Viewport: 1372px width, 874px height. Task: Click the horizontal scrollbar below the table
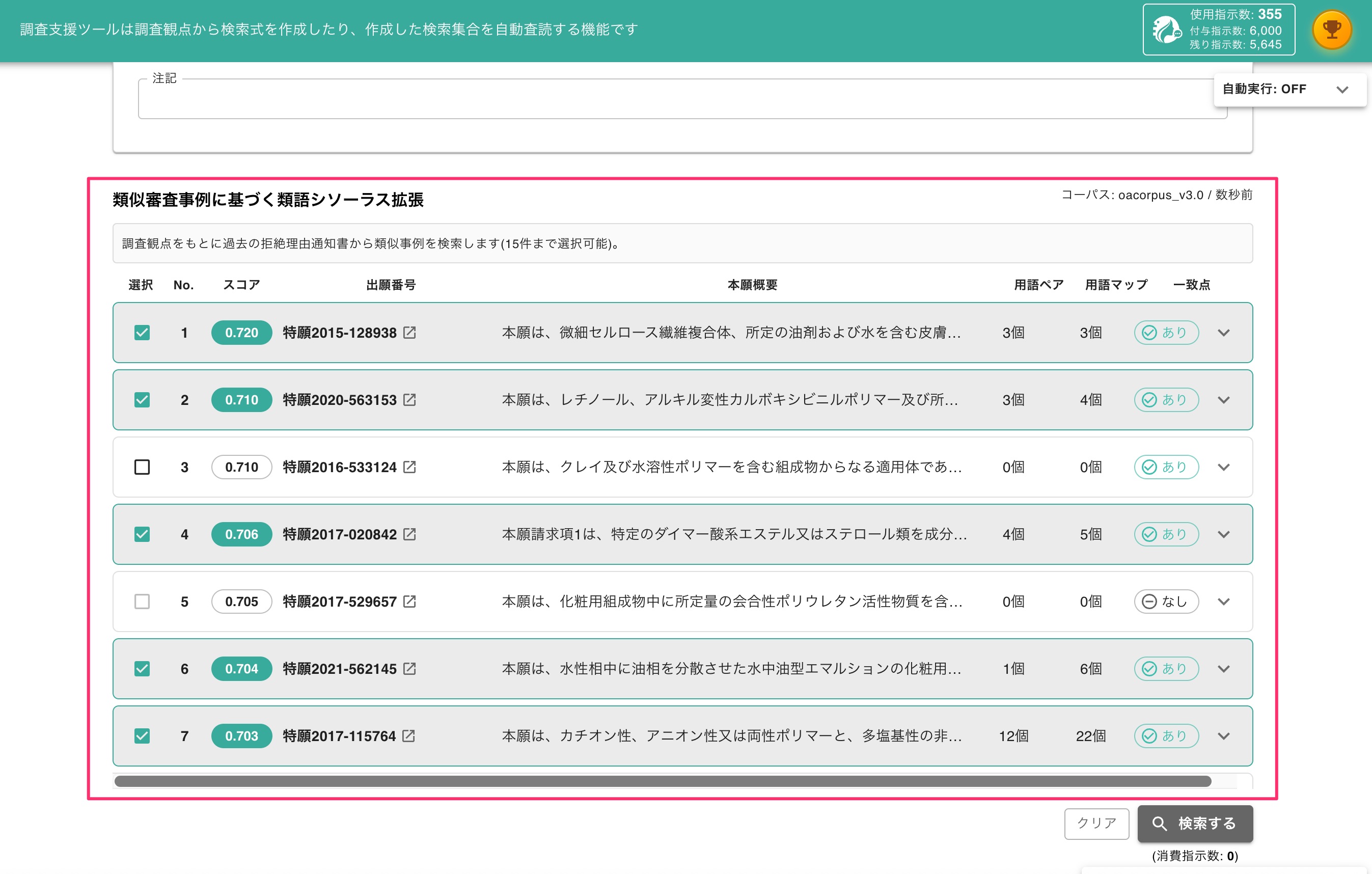pyautogui.click(x=663, y=781)
